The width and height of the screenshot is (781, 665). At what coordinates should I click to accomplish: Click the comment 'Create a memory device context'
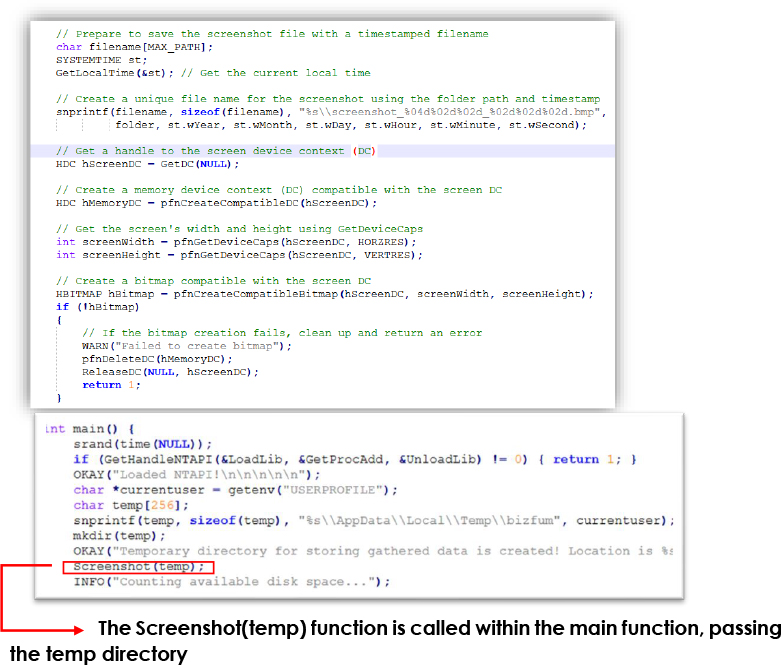[x=279, y=190]
